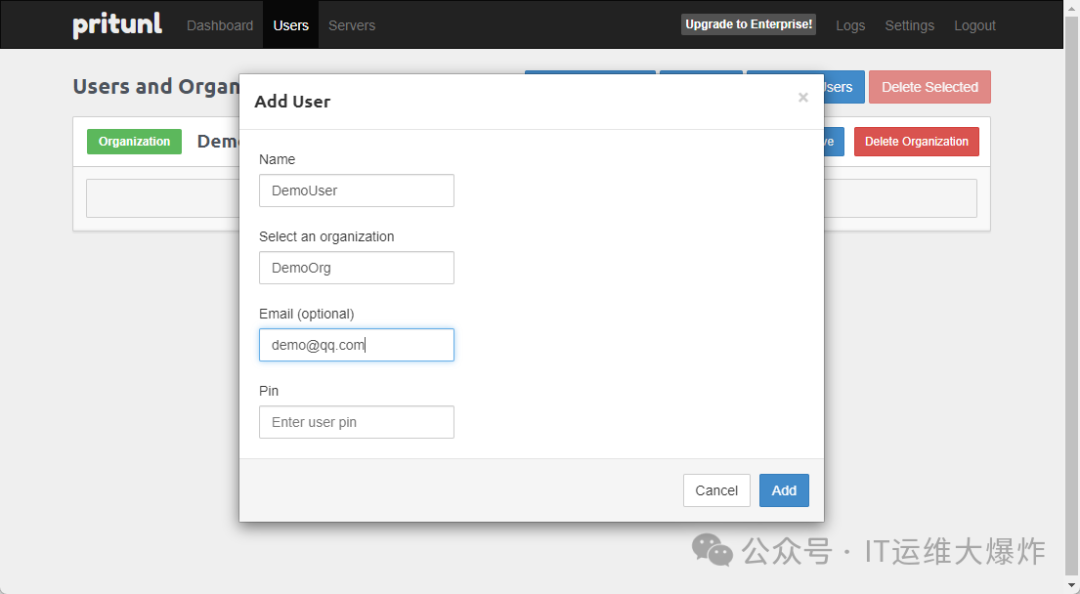This screenshot has width=1080, height=594.
Task: Go to the Servers page
Action: pos(352,25)
